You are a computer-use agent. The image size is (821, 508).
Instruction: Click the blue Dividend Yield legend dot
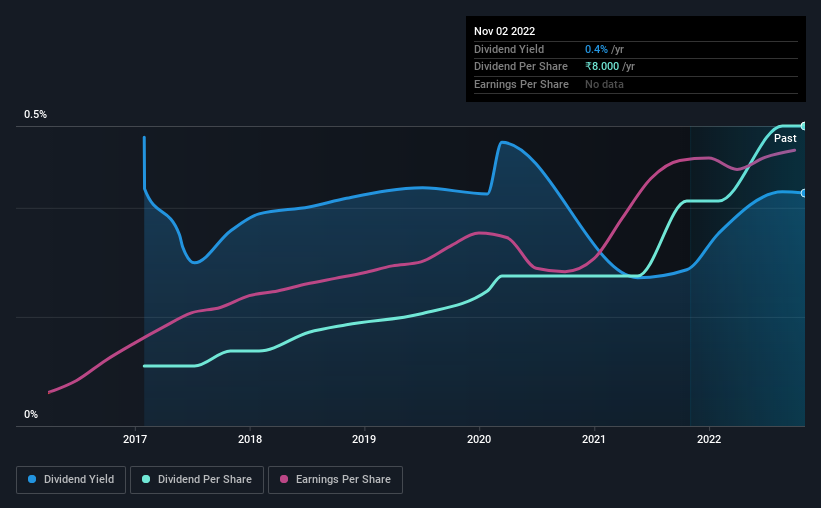tap(32, 479)
